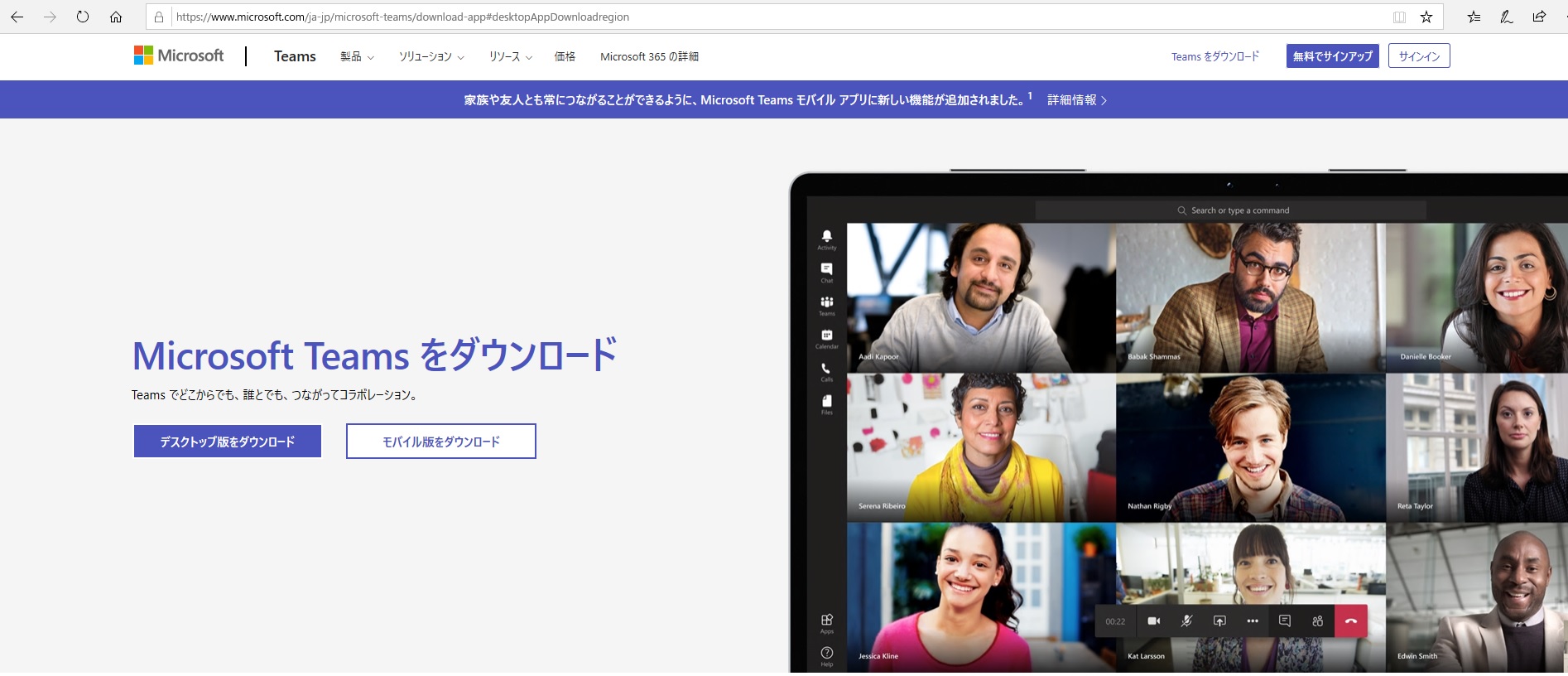1568x676 pixels.
Task: Select Edwin Smith's video tile
Action: point(1477,597)
